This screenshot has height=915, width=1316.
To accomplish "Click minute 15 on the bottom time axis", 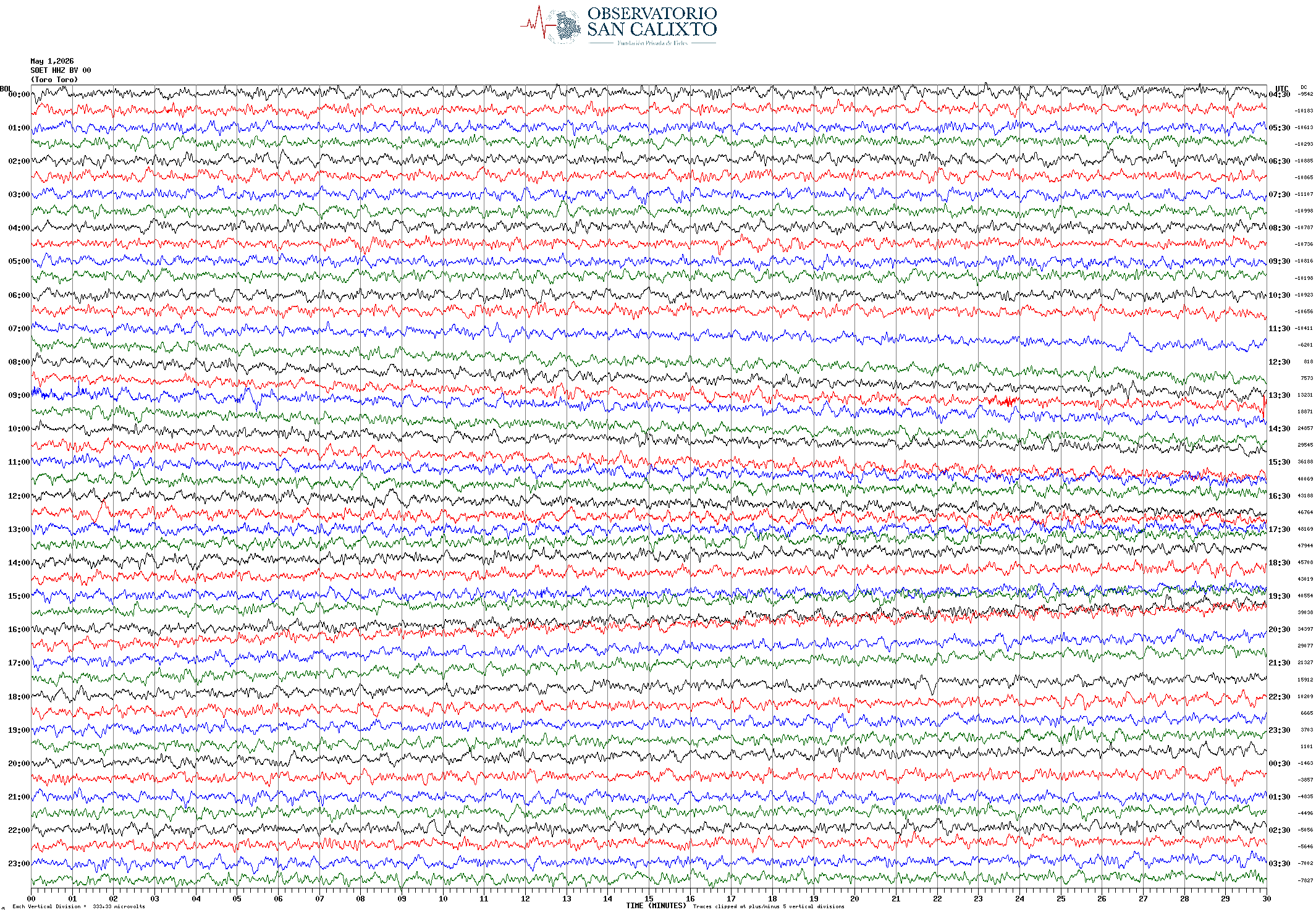I will (649, 899).
